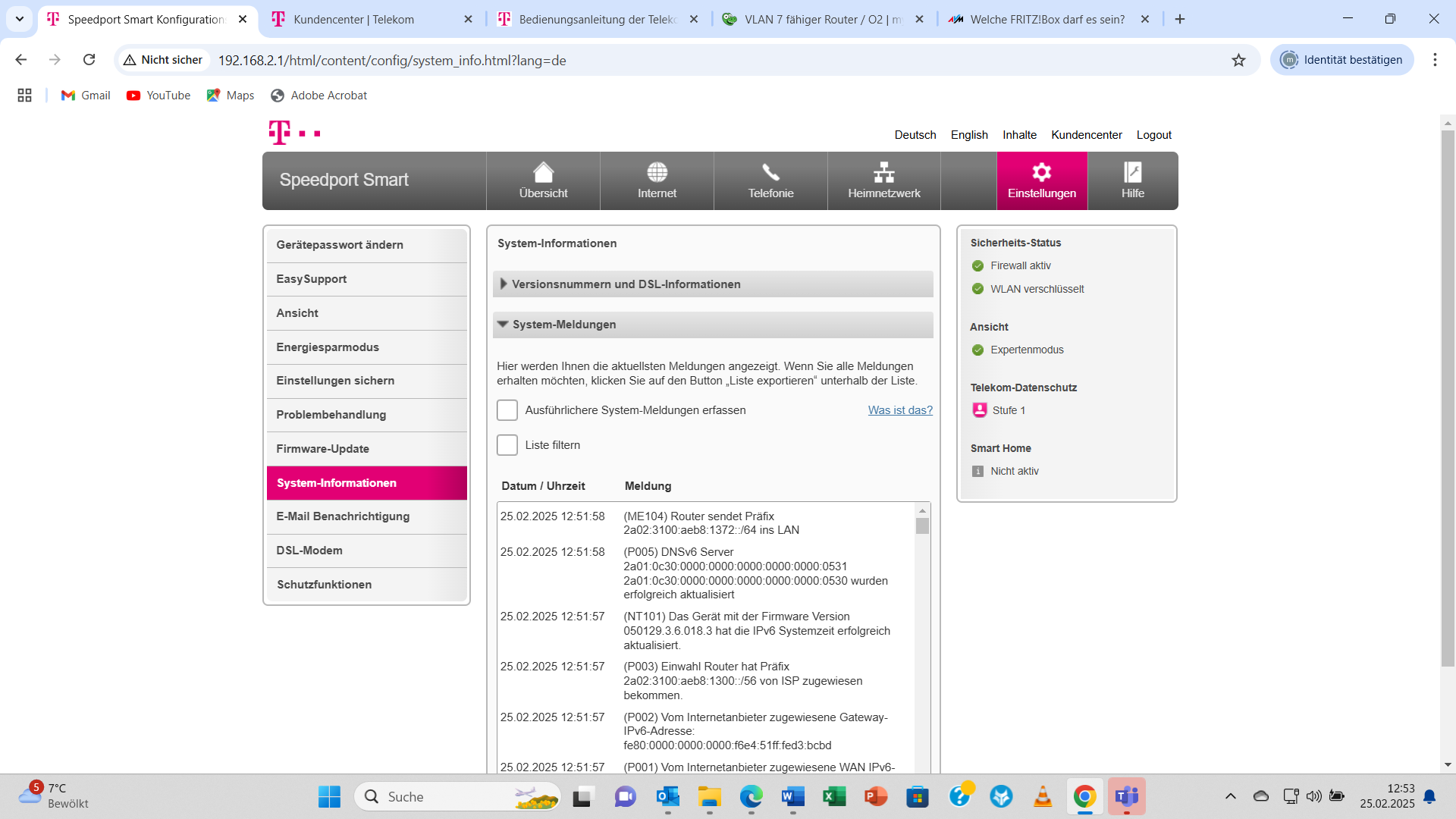Switch language to English
This screenshot has width=1456, height=819.
click(969, 135)
